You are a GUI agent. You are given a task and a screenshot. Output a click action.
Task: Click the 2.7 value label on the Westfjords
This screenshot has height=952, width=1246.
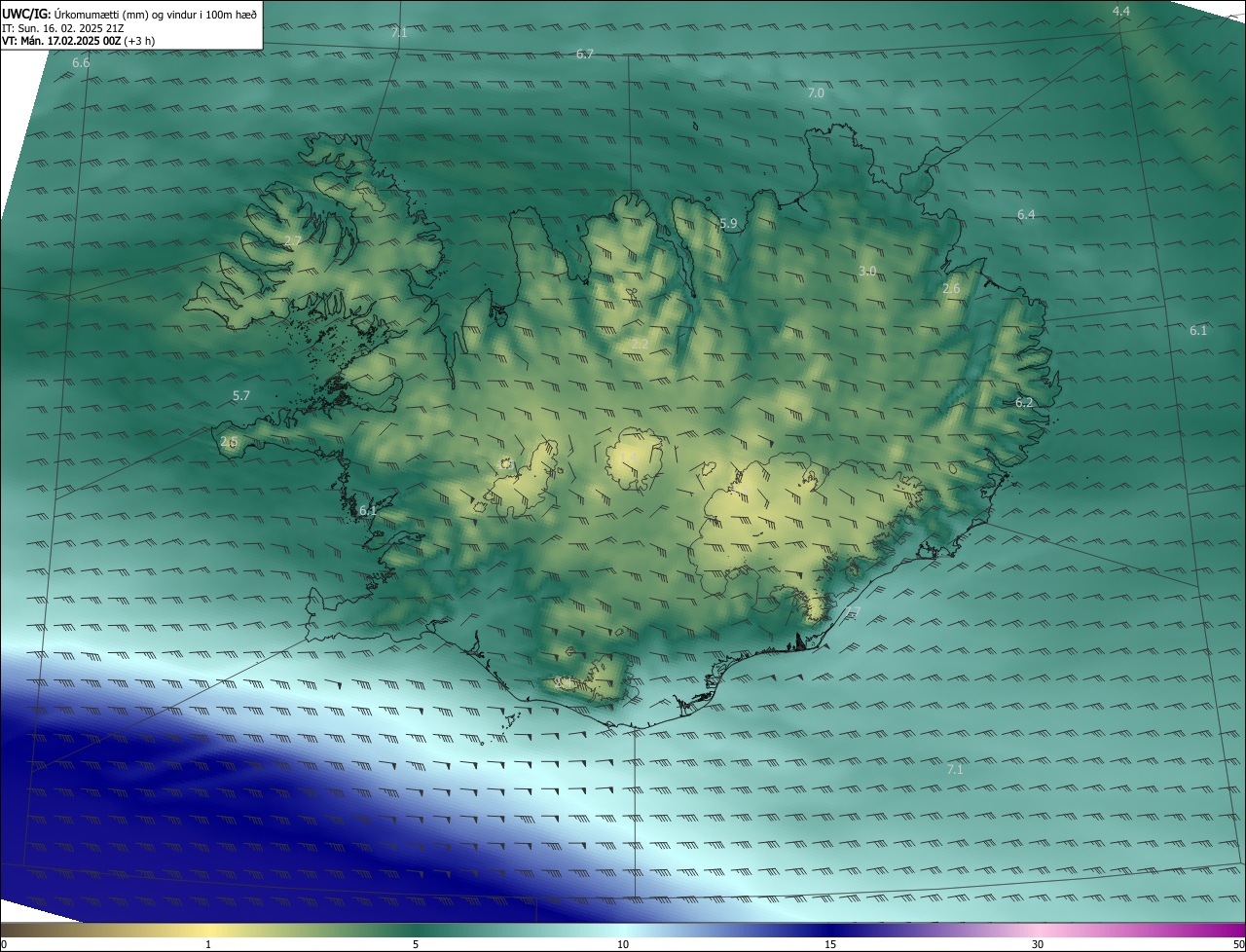[293, 240]
